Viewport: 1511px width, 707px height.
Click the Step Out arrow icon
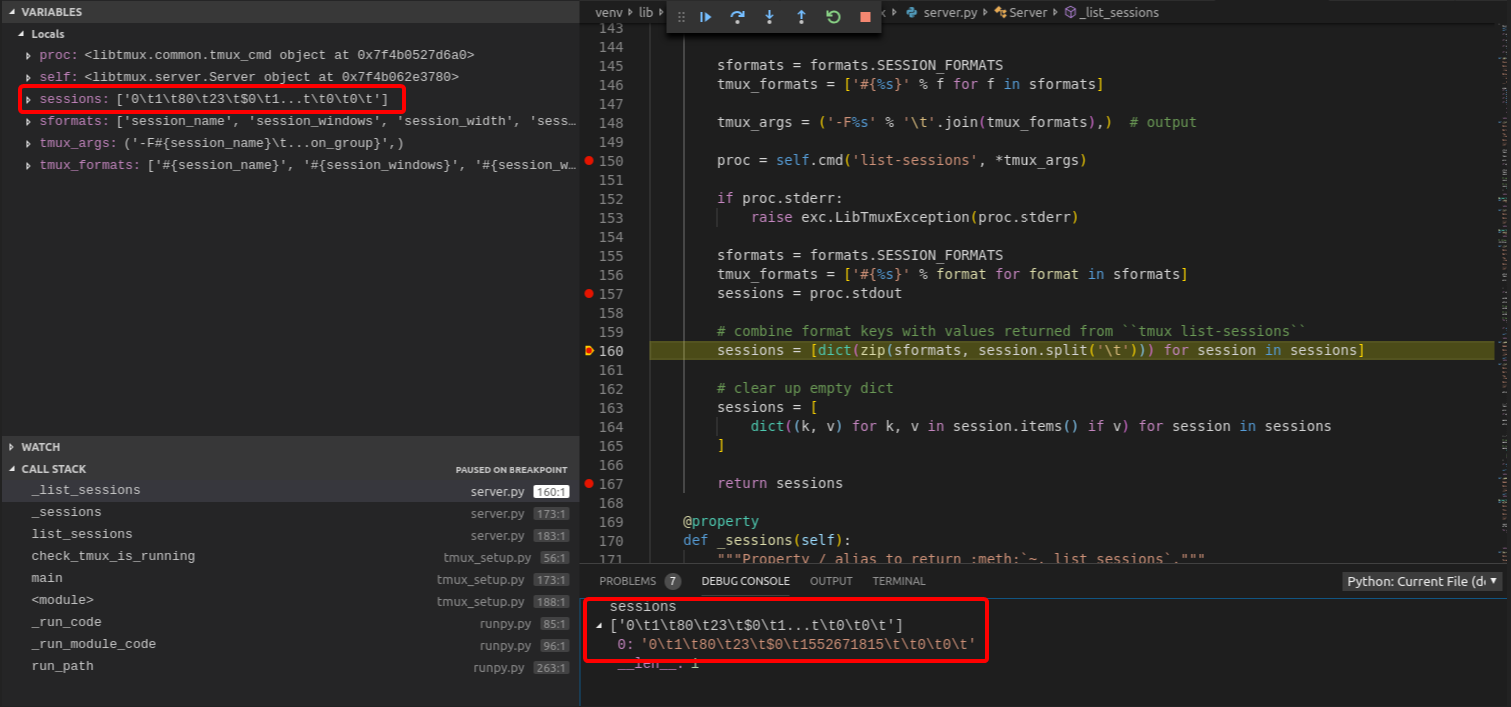(x=801, y=17)
